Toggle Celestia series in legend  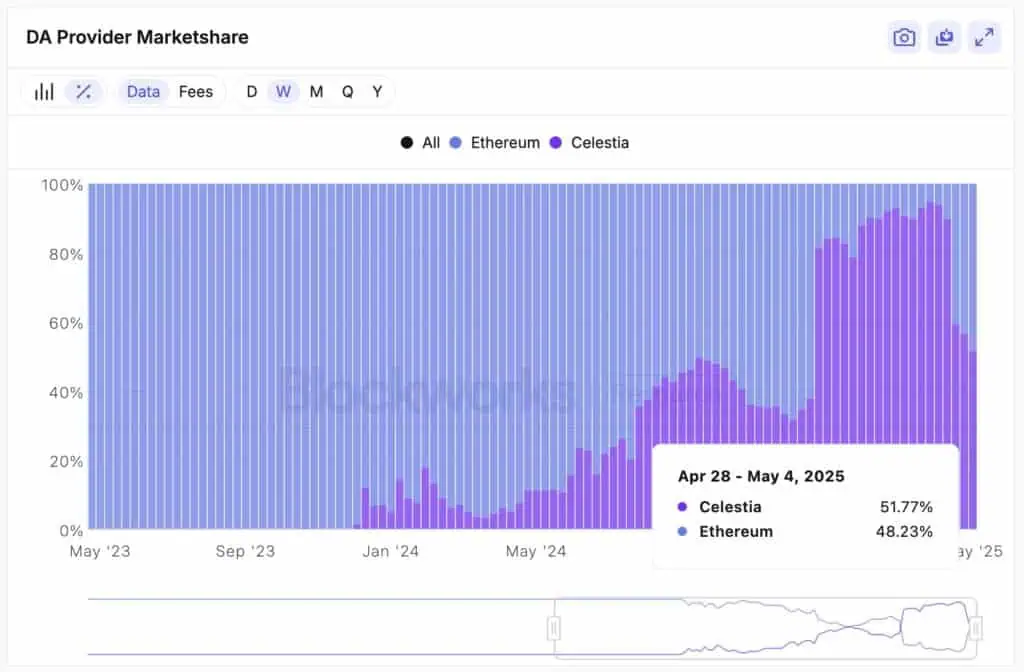[x=589, y=142]
